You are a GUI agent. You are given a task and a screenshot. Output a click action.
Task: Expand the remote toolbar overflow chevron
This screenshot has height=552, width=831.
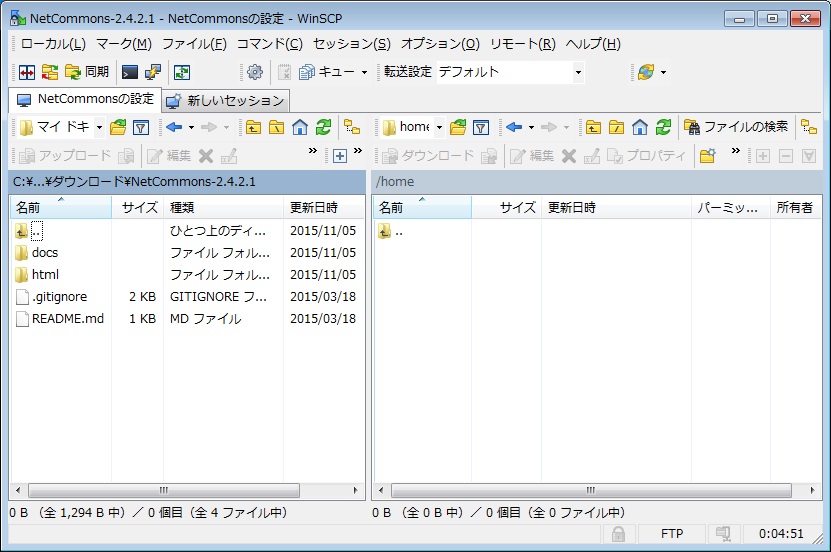pyautogui.click(x=736, y=151)
